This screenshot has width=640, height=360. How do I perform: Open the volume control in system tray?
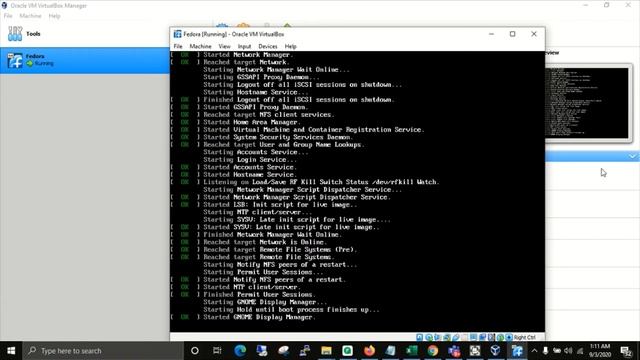568,351
